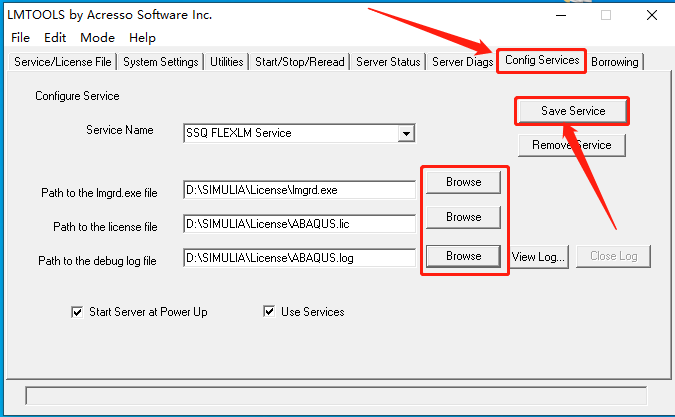Viewport: 675px width, 417px height.
Task: Go to Start/Stop/Reread tab
Action: (x=300, y=62)
